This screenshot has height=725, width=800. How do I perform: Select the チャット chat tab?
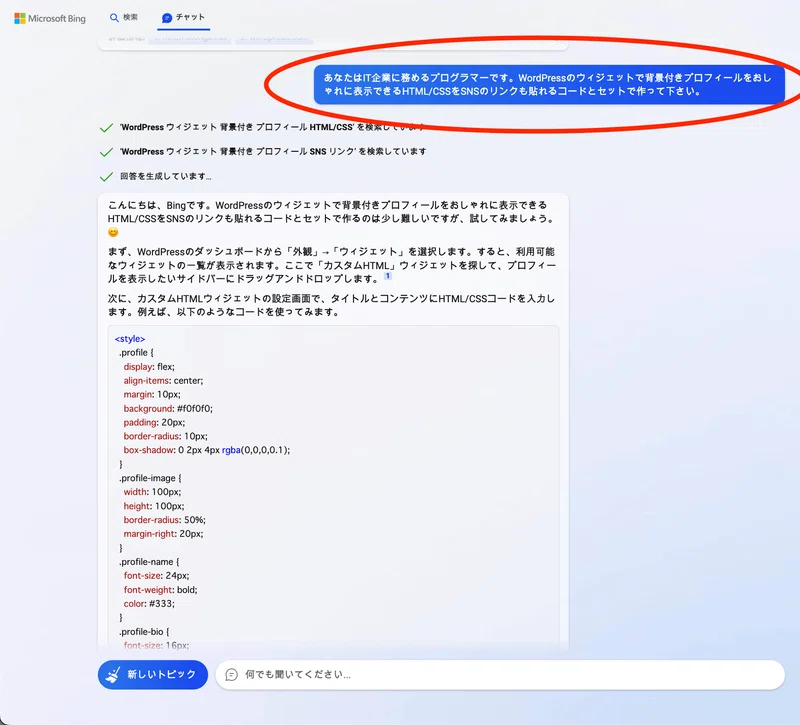click(x=183, y=17)
